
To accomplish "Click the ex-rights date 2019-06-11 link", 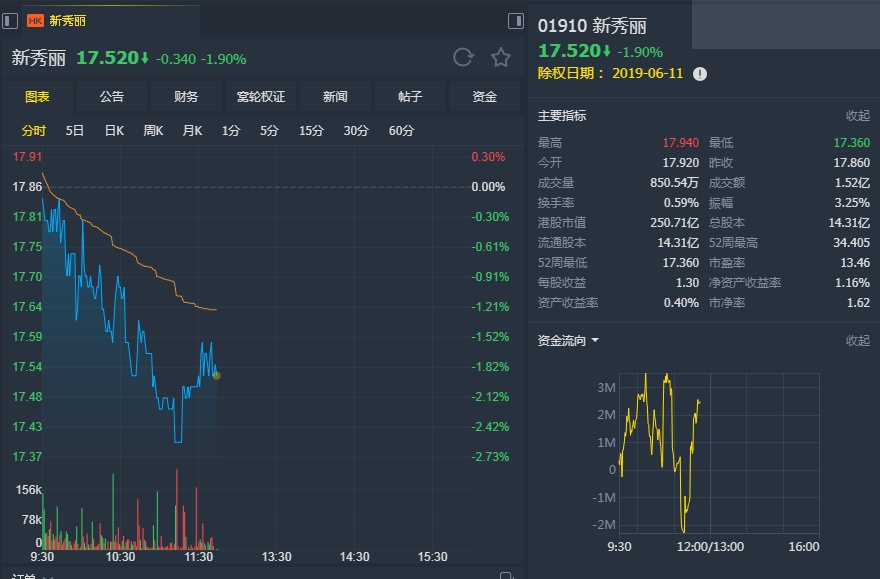I will [647, 74].
